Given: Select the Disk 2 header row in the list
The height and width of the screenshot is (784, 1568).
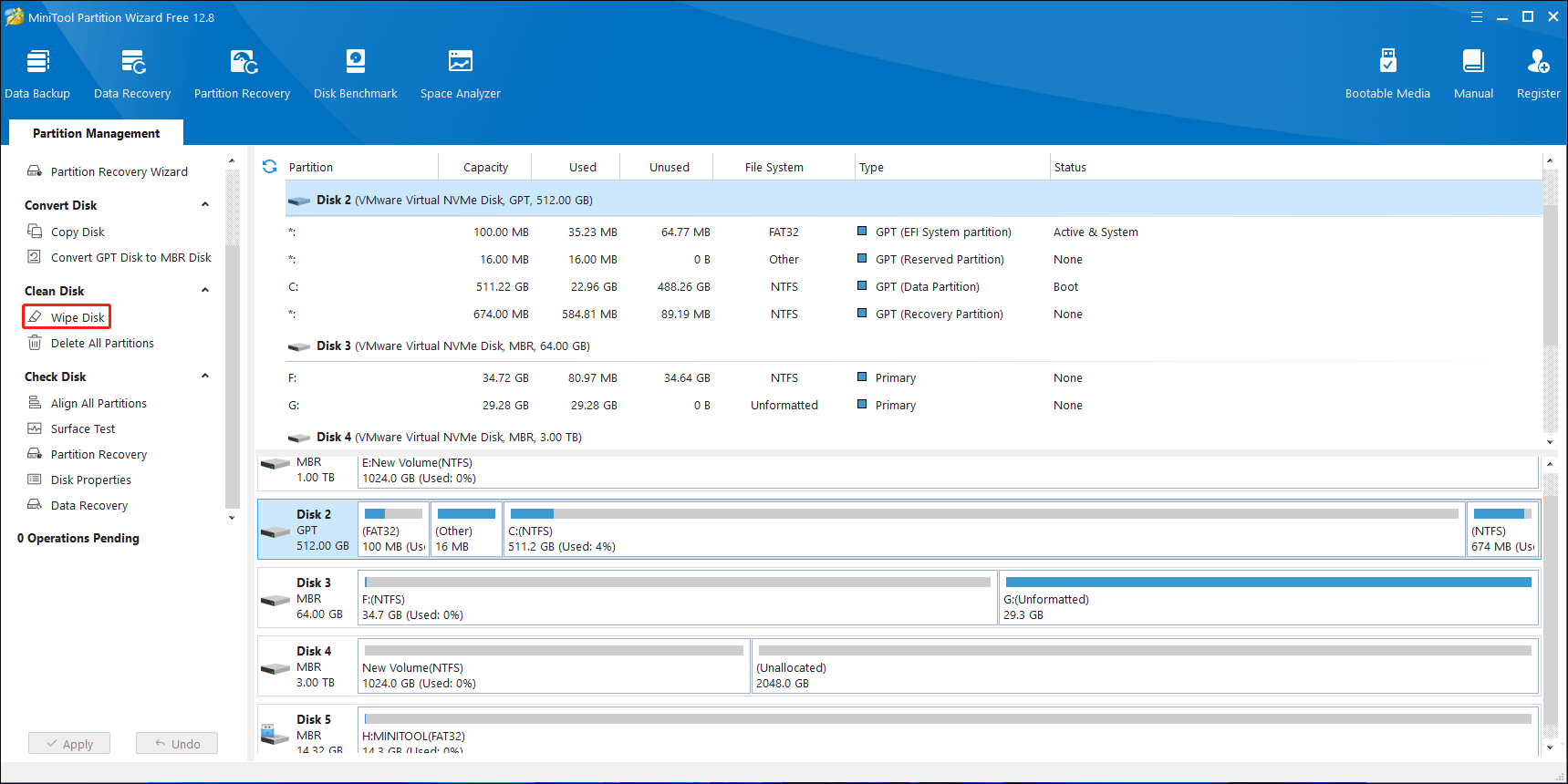Looking at the screenshot, I should click(x=913, y=200).
